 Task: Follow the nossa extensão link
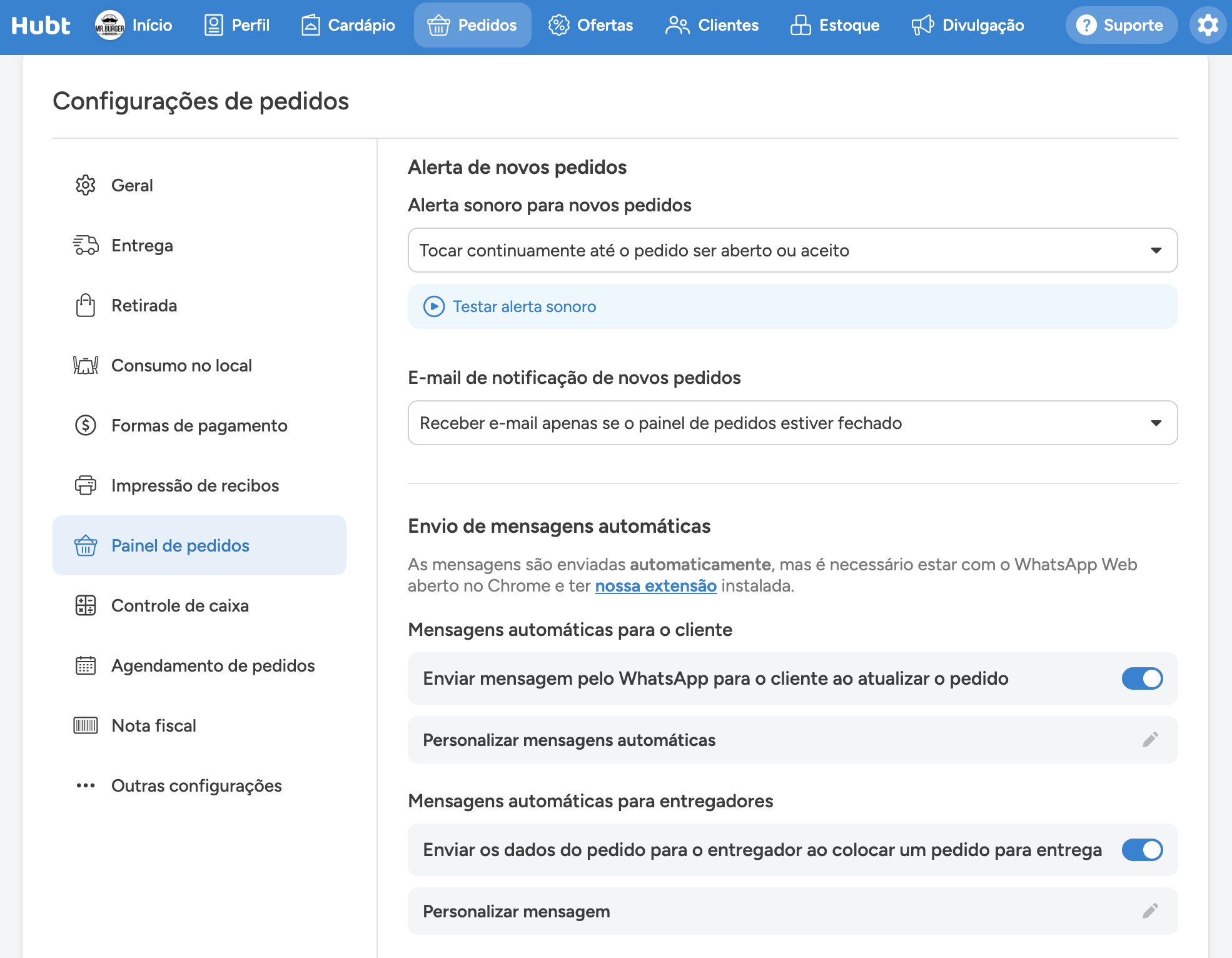click(655, 586)
